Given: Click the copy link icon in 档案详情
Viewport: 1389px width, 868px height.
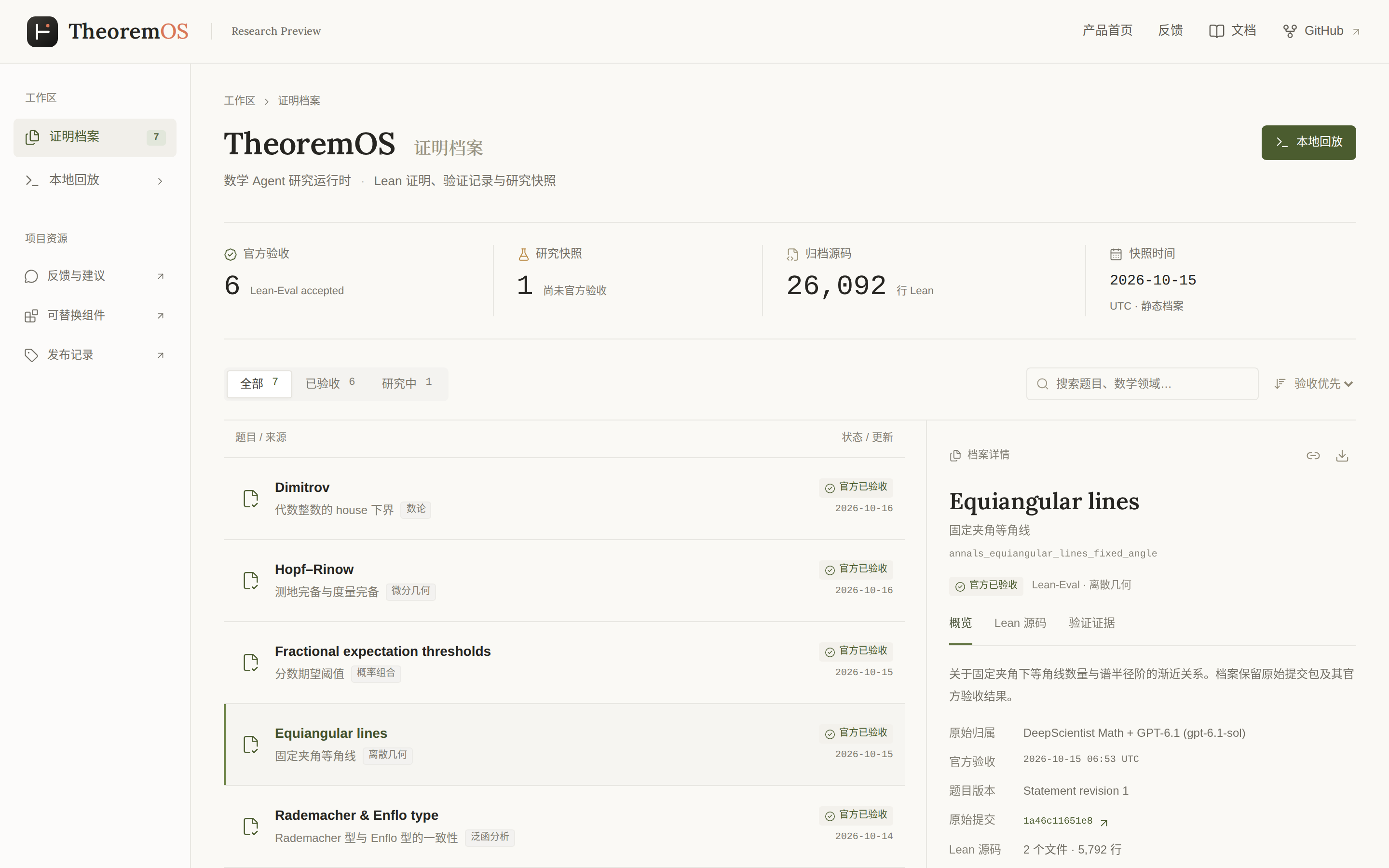Looking at the screenshot, I should [1313, 456].
